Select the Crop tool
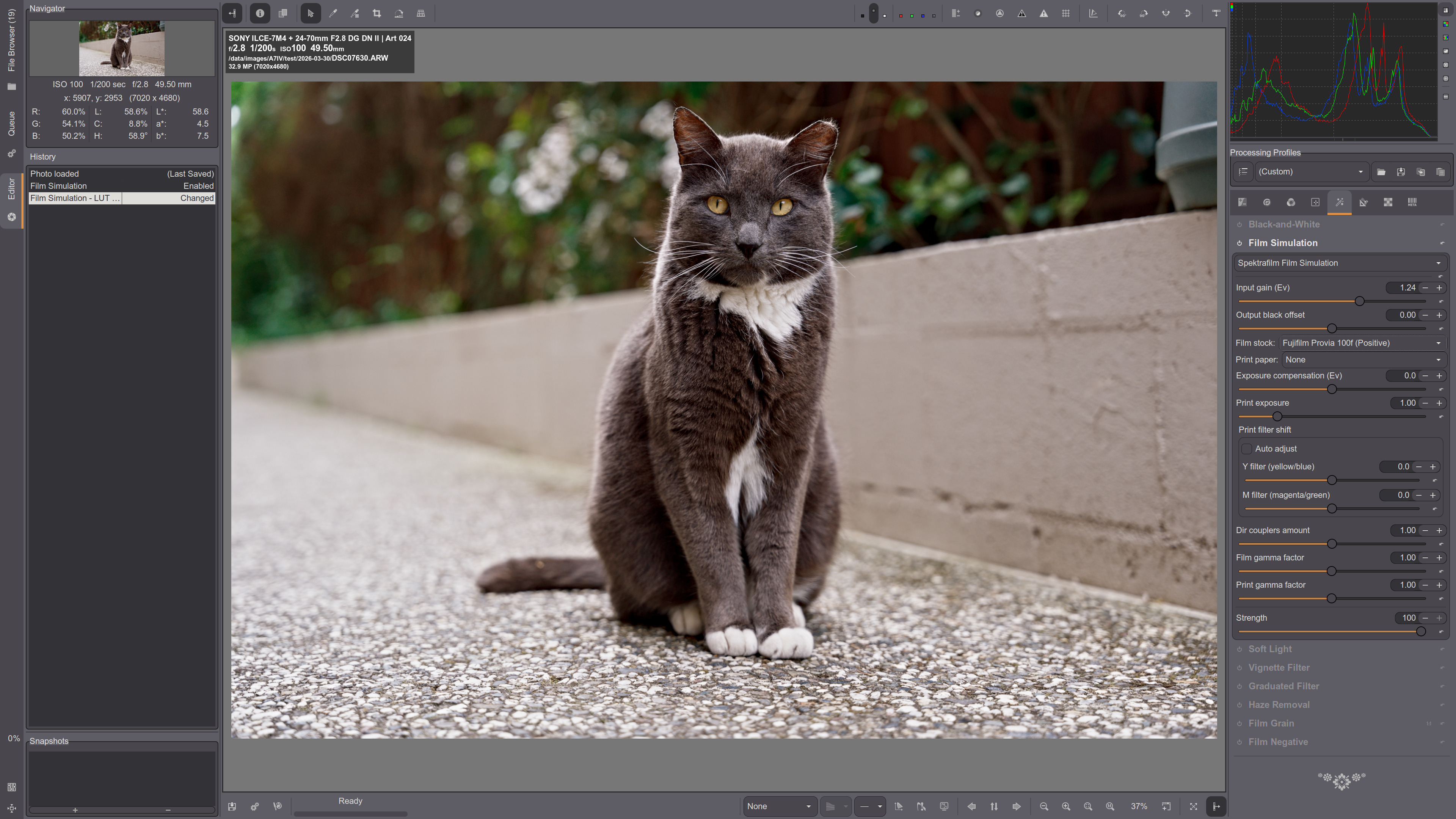Screen dimensions: 1456x819 [x=377, y=14]
